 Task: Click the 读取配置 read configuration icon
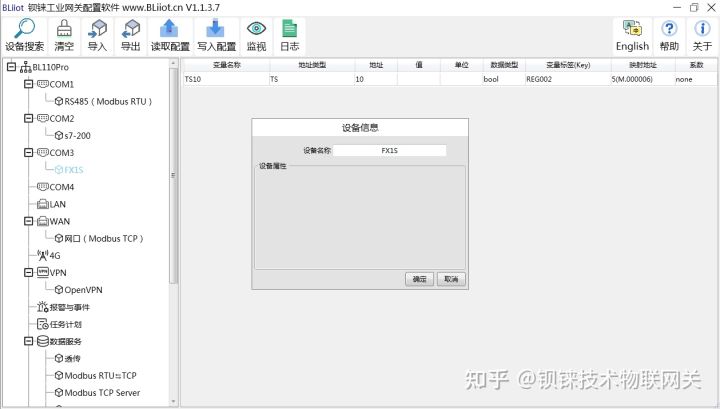pos(169,28)
